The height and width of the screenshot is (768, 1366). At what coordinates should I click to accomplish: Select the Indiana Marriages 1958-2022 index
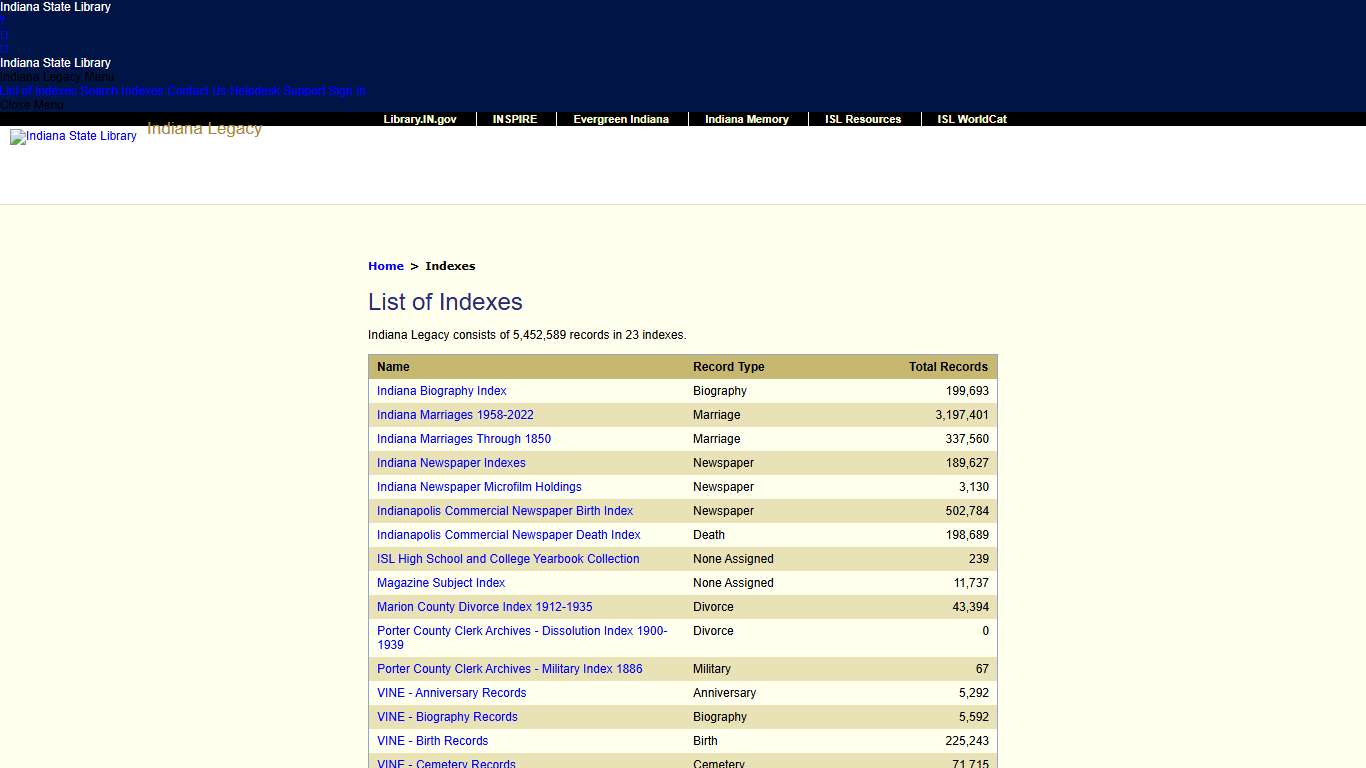tap(455, 415)
